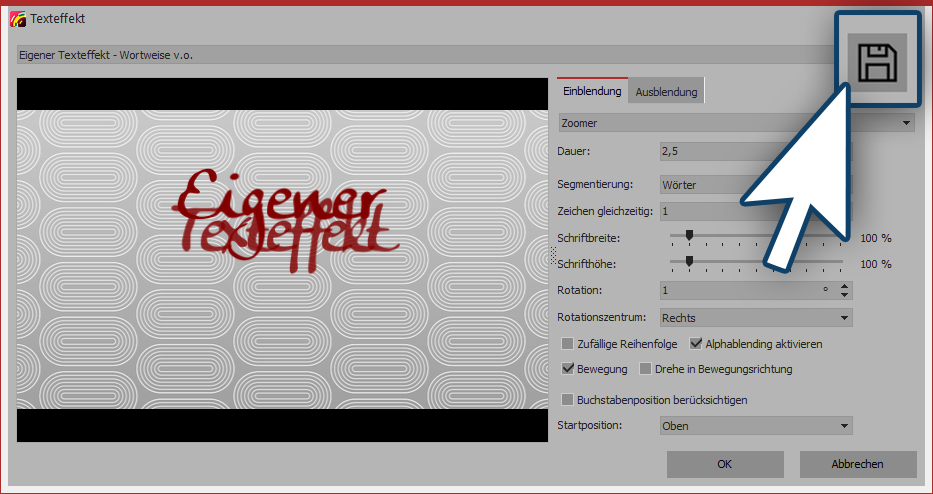Click the Texteffekt application icon in title bar
This screenshot has height=494, width=933.
16,19
